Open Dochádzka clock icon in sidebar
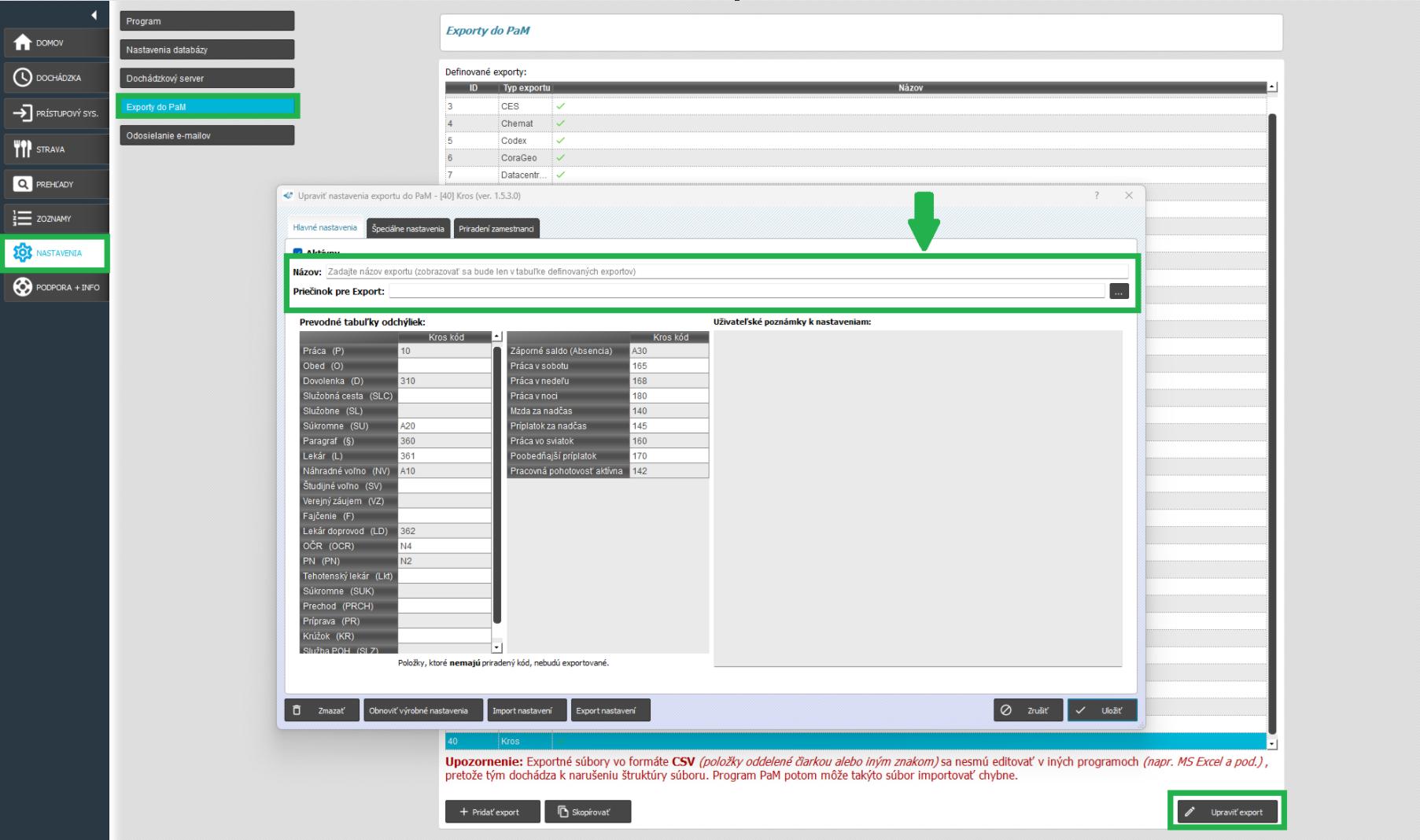The width and height of the screenshot is (1420, 840). [23, 78]
